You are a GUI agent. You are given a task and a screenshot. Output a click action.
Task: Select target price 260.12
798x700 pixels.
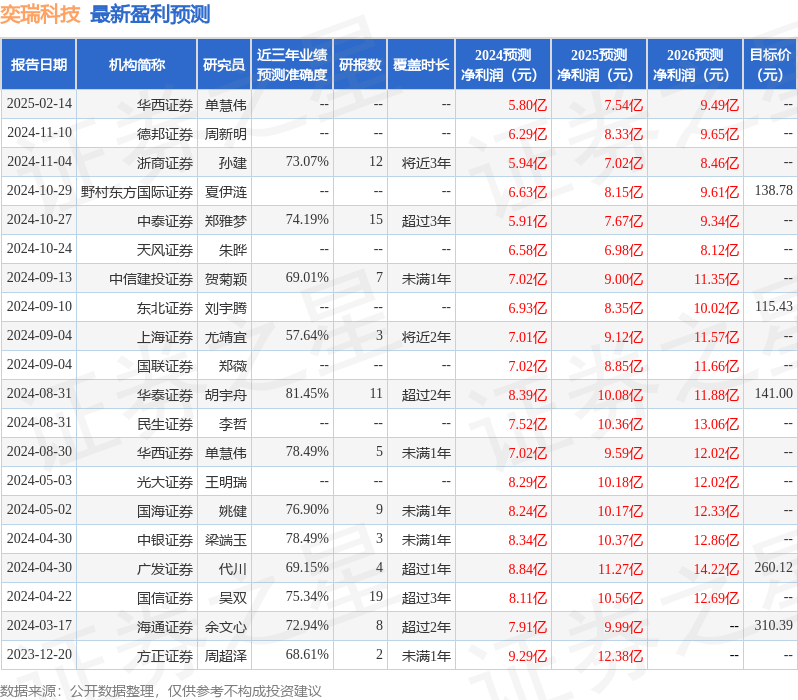[774, 568]
